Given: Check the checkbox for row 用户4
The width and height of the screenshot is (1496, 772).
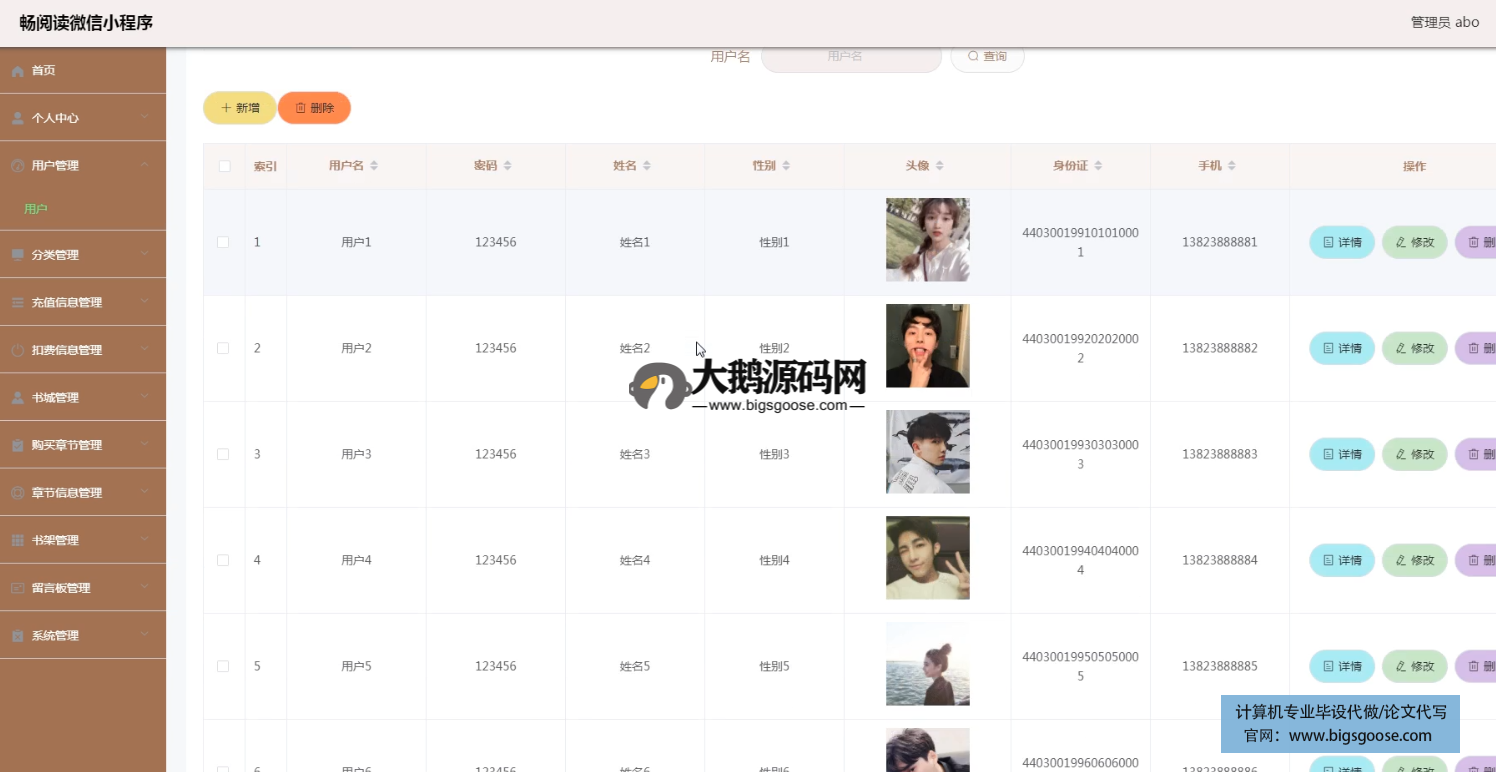Looking at the screenshot, I should 223,560.
